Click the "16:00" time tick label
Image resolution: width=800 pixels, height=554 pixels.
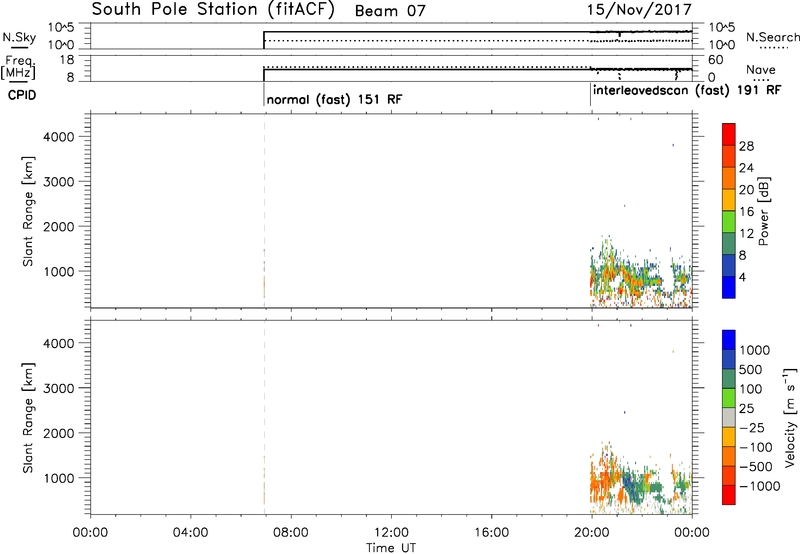click(491, 533)
